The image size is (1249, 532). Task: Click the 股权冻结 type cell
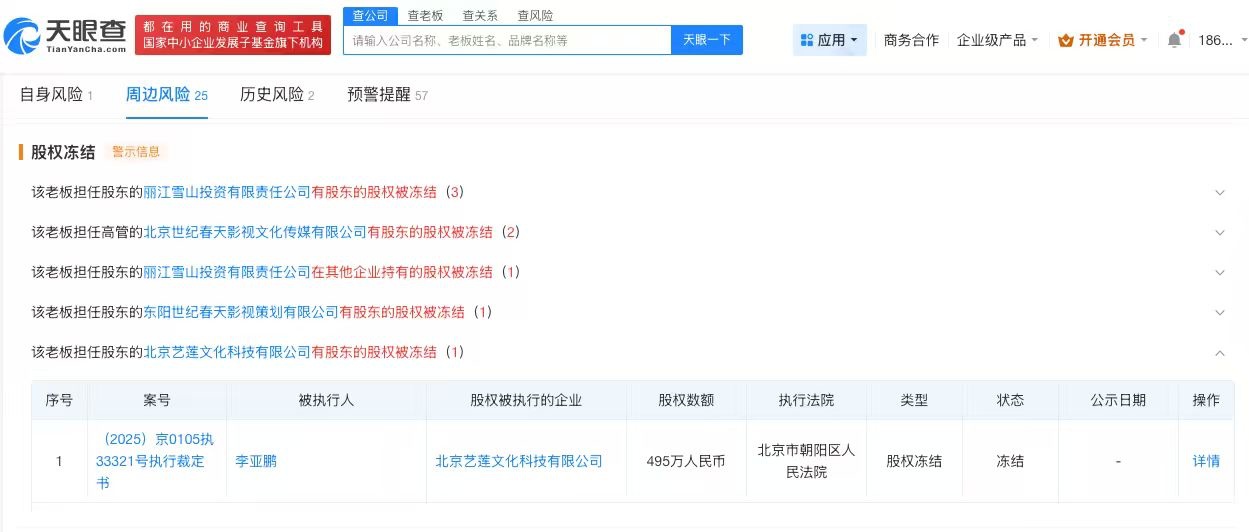(914, 461)
